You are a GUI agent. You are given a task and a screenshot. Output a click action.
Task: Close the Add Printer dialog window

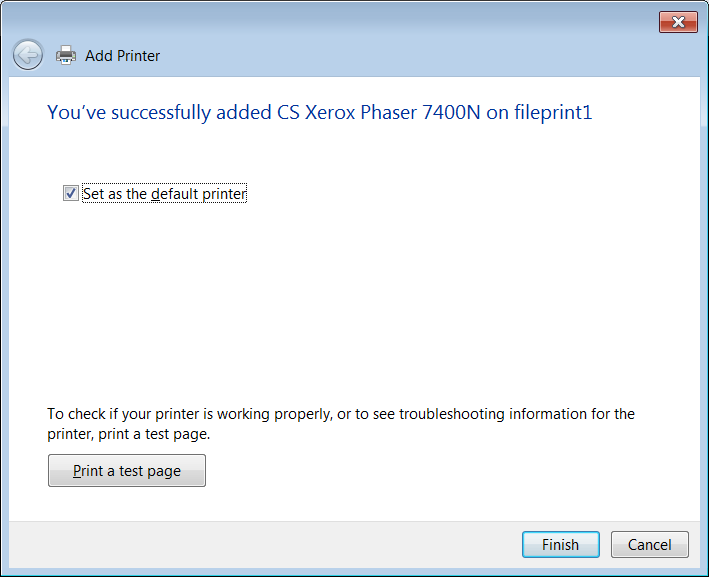tap(678, 22)
